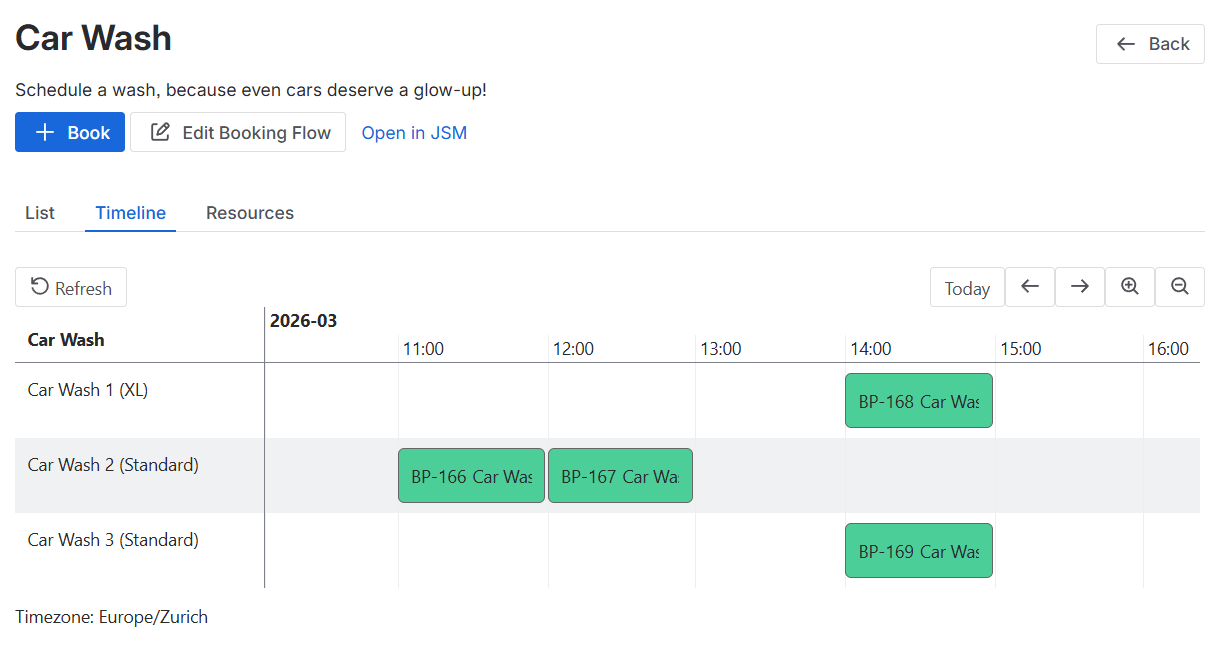Screen dimensions: 1223x647
Task: Go to previous timeline period arrow
Action: [1030, 287]
